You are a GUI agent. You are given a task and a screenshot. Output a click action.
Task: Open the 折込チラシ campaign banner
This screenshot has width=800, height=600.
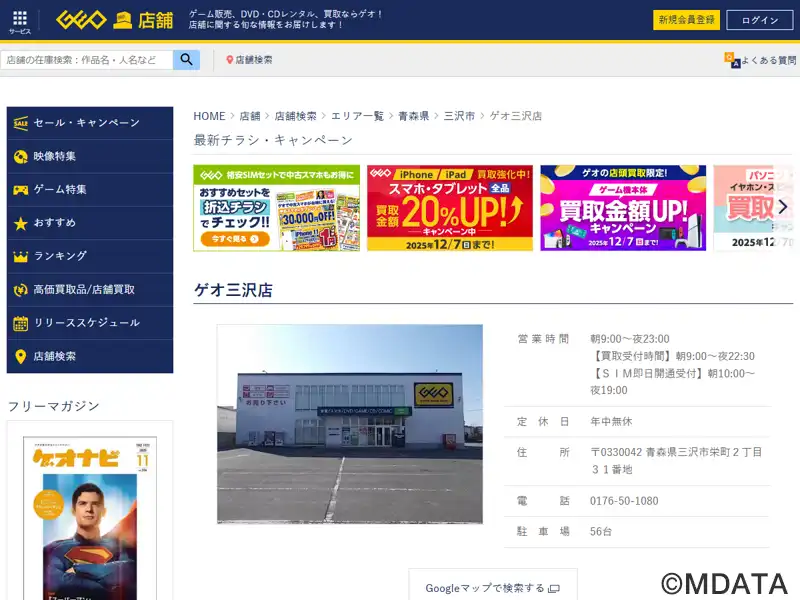pyautogui.click(x=277, y=208)
